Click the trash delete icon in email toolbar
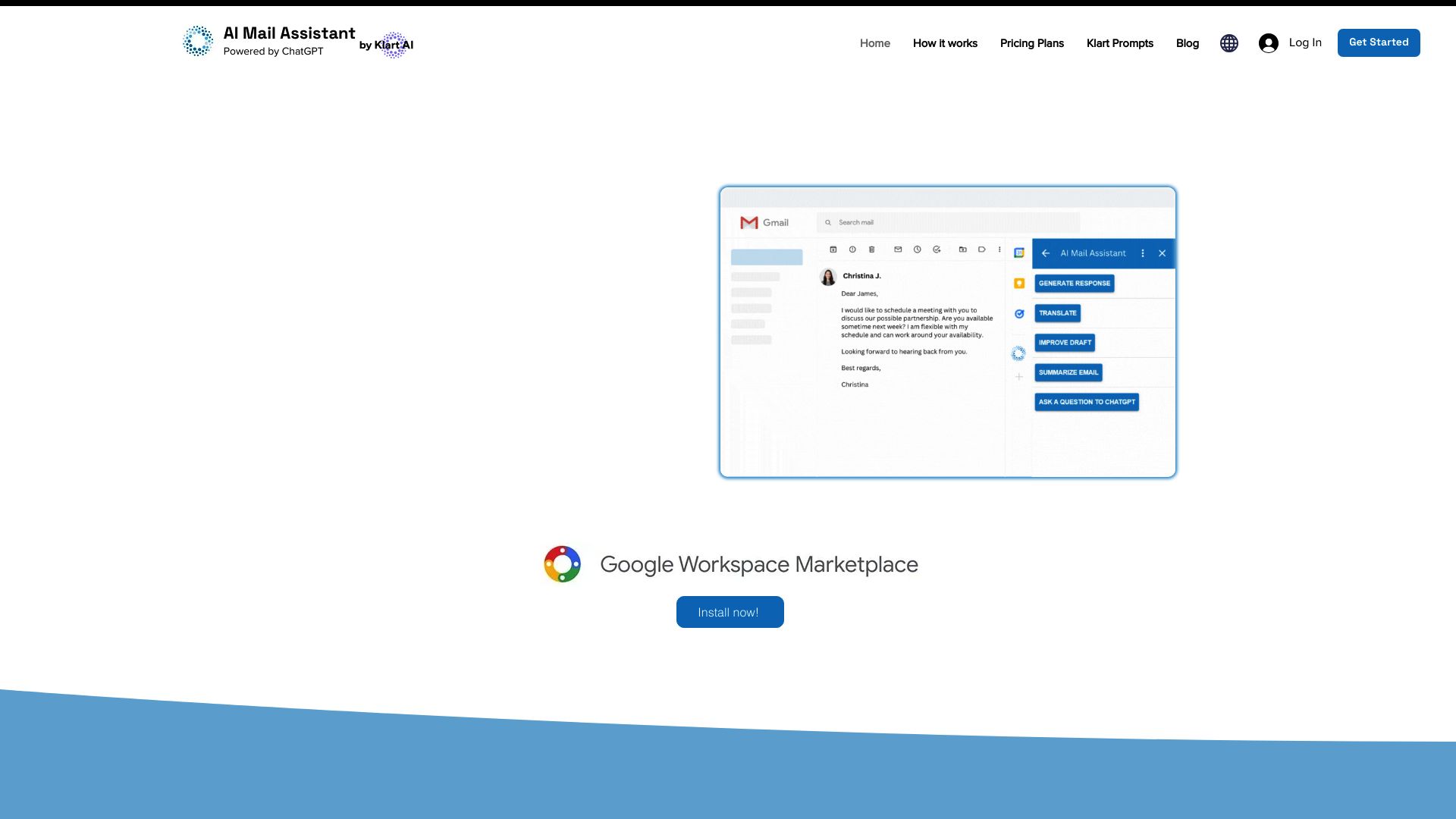Image resolution: width=1456 pixels, height=819 pixels. pos(871,249)
